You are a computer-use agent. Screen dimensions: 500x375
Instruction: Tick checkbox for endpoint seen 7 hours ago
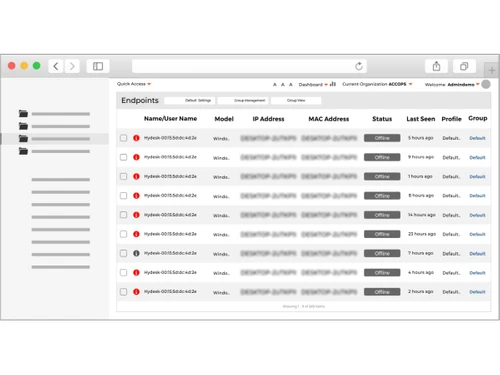pyautogui.click(x=124, y=253)
